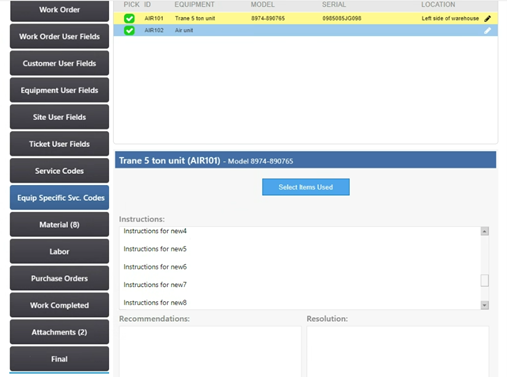View Attachments (2)
Viewport: 507px width, 377px height.
[59, 332]
